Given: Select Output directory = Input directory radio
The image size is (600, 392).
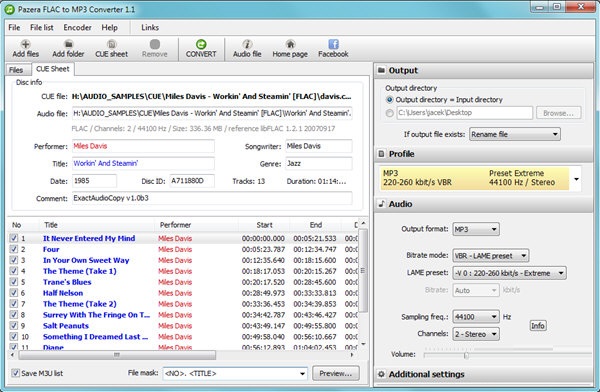Looking at the screenshot, I should pos(390,100).
